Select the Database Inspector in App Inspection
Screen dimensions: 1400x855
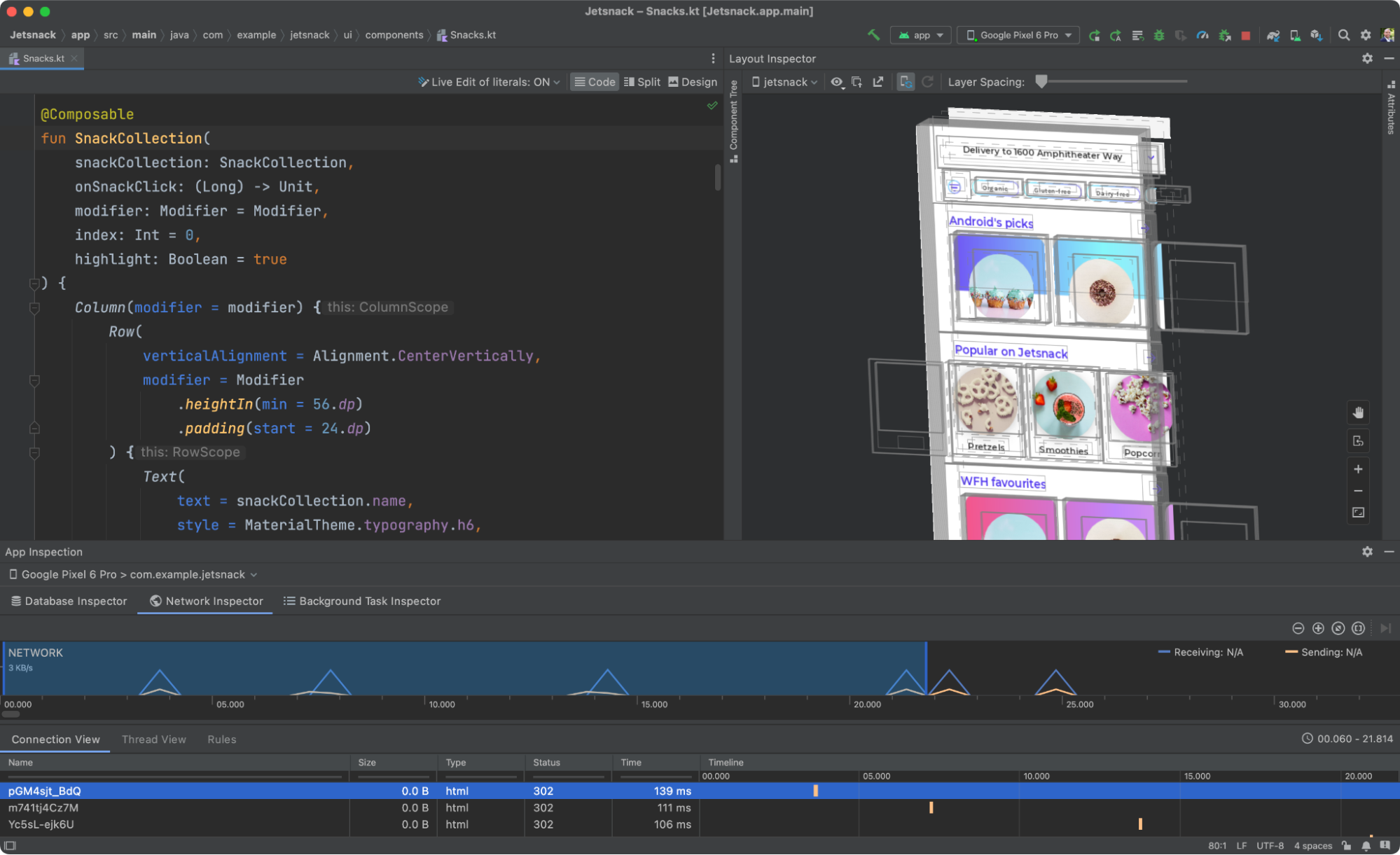[69, 601]
